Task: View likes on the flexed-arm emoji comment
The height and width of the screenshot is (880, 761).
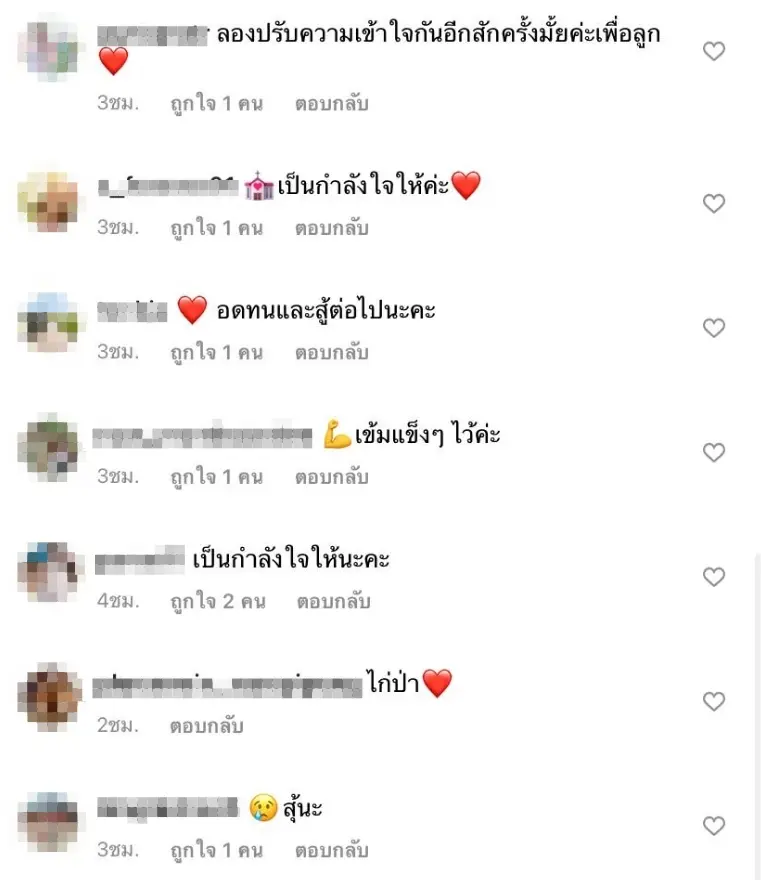Action: (217, 477)
